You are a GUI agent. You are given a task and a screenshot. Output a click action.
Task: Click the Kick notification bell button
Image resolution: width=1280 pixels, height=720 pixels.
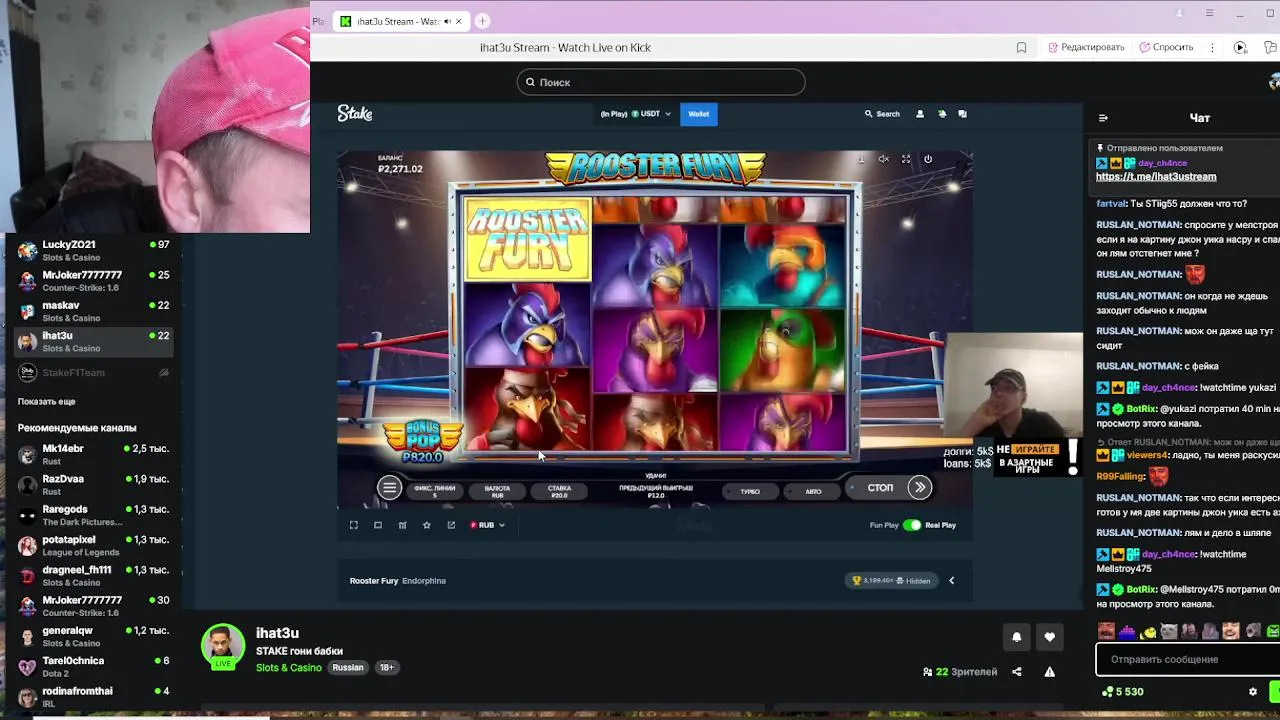pos(1017,637)
